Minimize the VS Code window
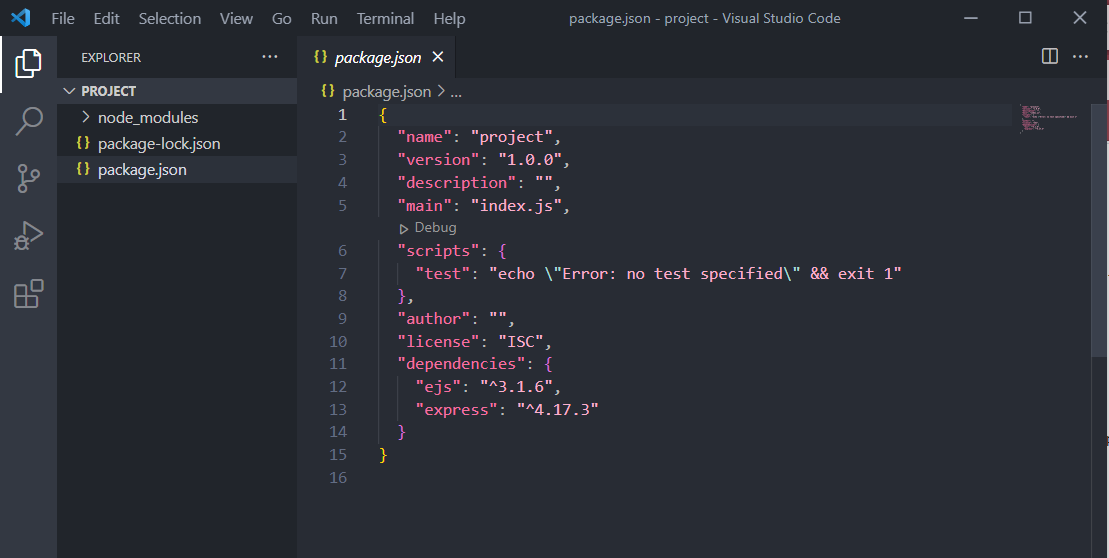 pos(971,18)
